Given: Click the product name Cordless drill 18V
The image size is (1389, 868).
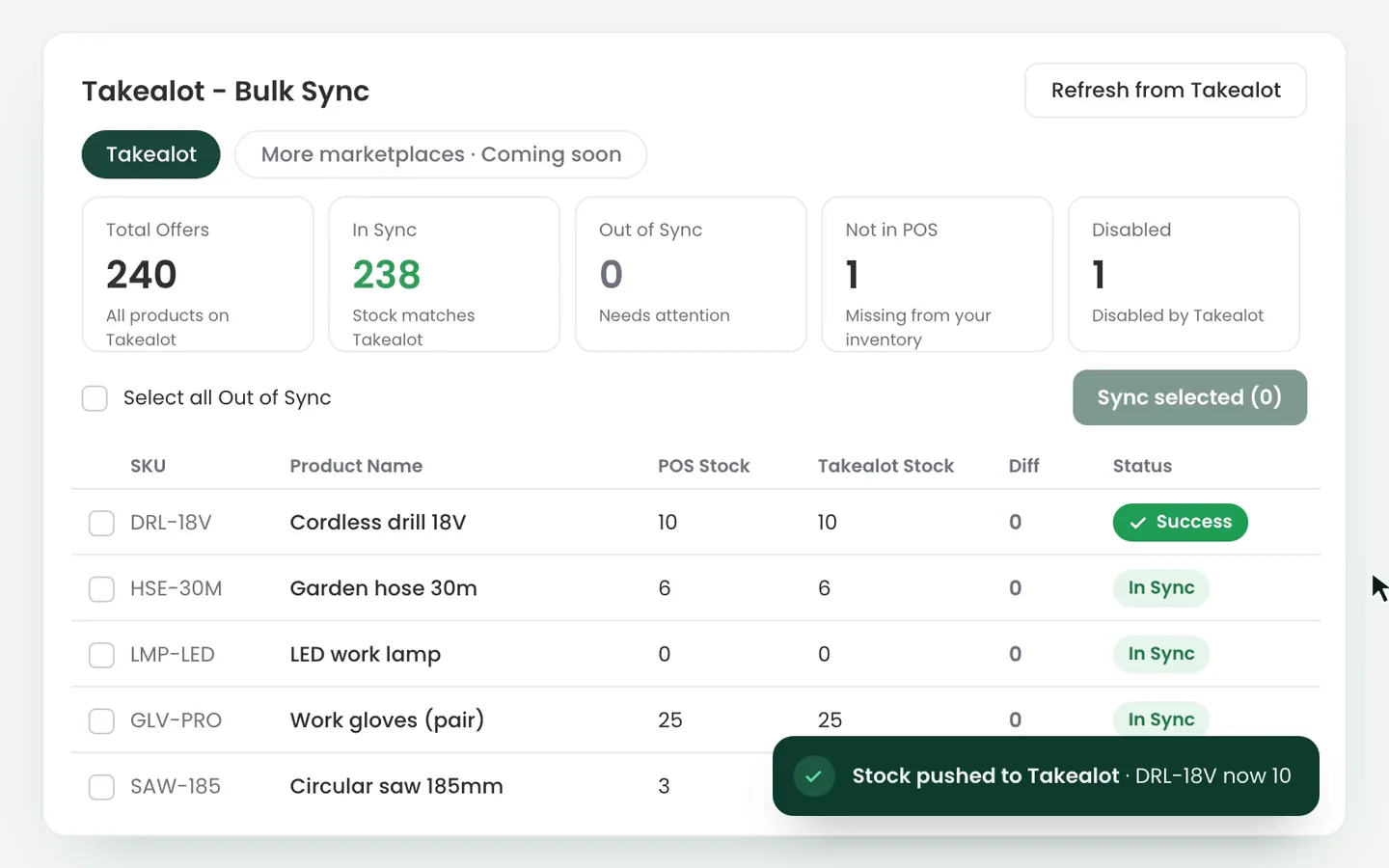Looking at the screenshot, I should coord(378,523).
